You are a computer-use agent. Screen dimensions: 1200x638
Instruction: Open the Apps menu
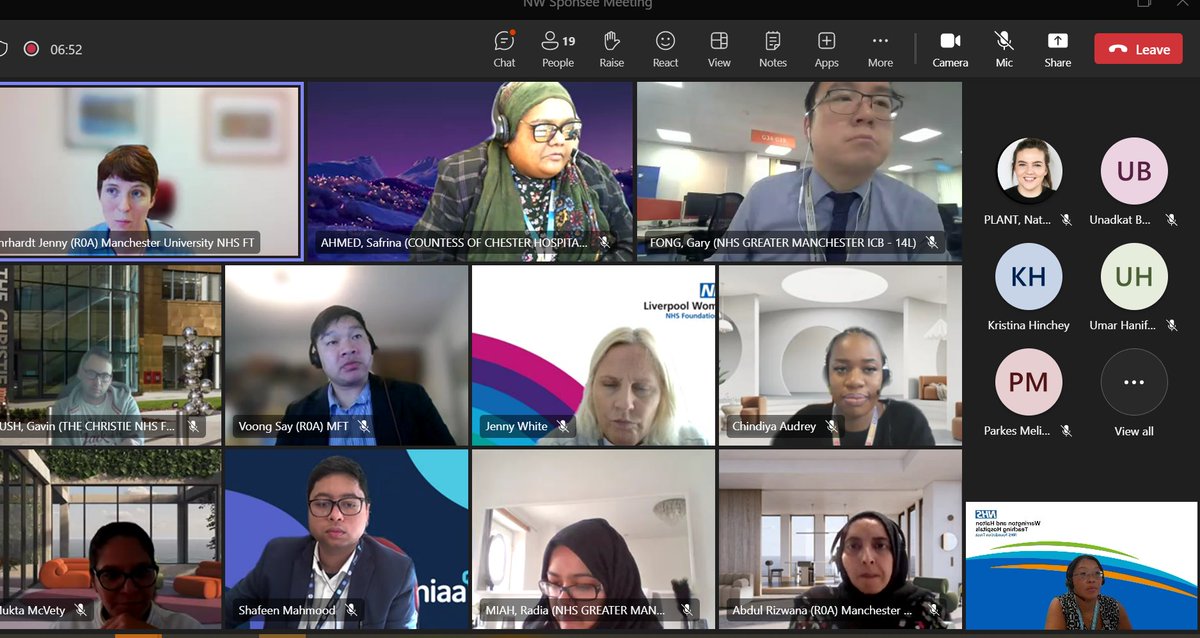[826, 48]
